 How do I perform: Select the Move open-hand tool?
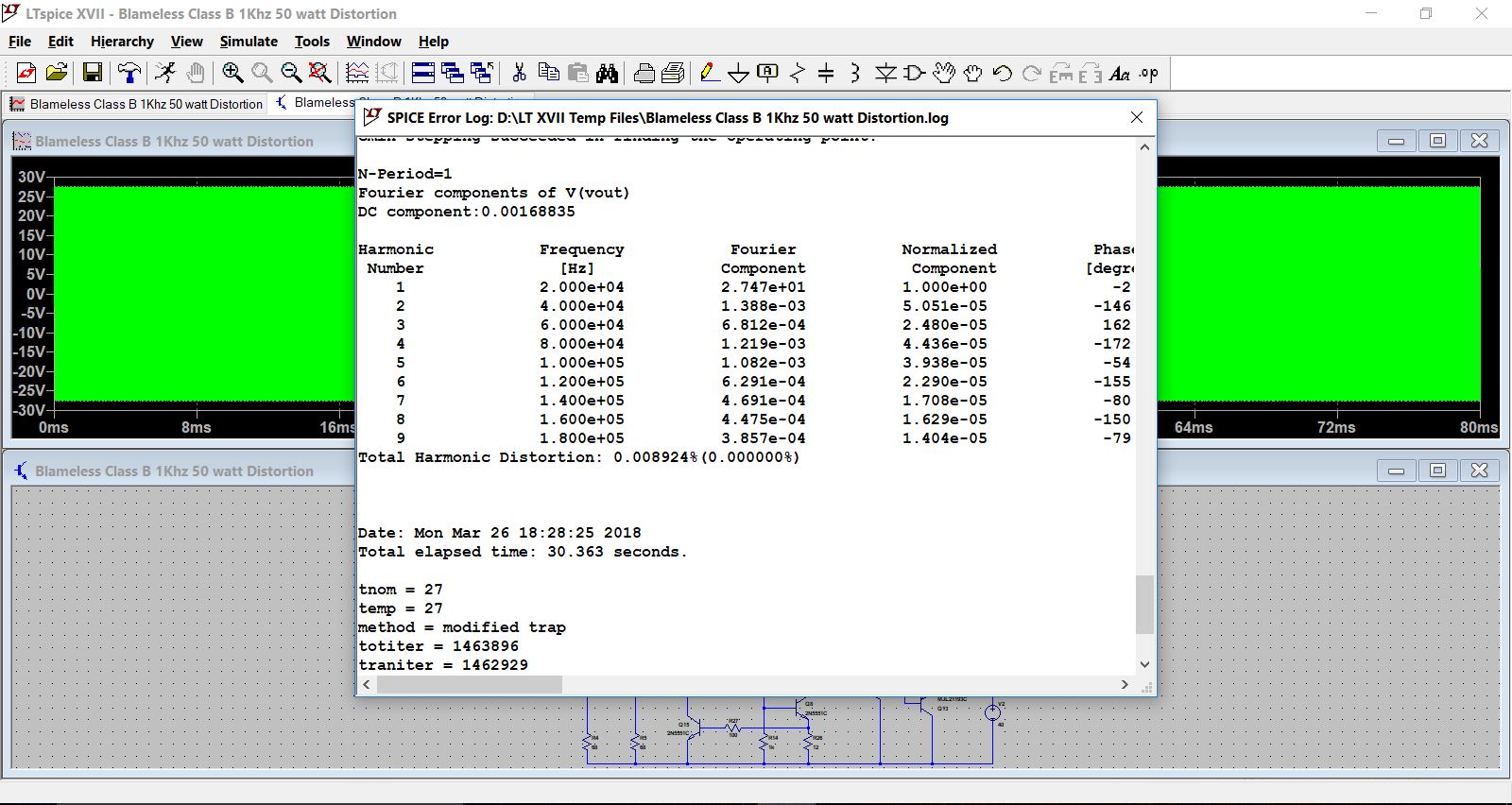tap(943, 73)
